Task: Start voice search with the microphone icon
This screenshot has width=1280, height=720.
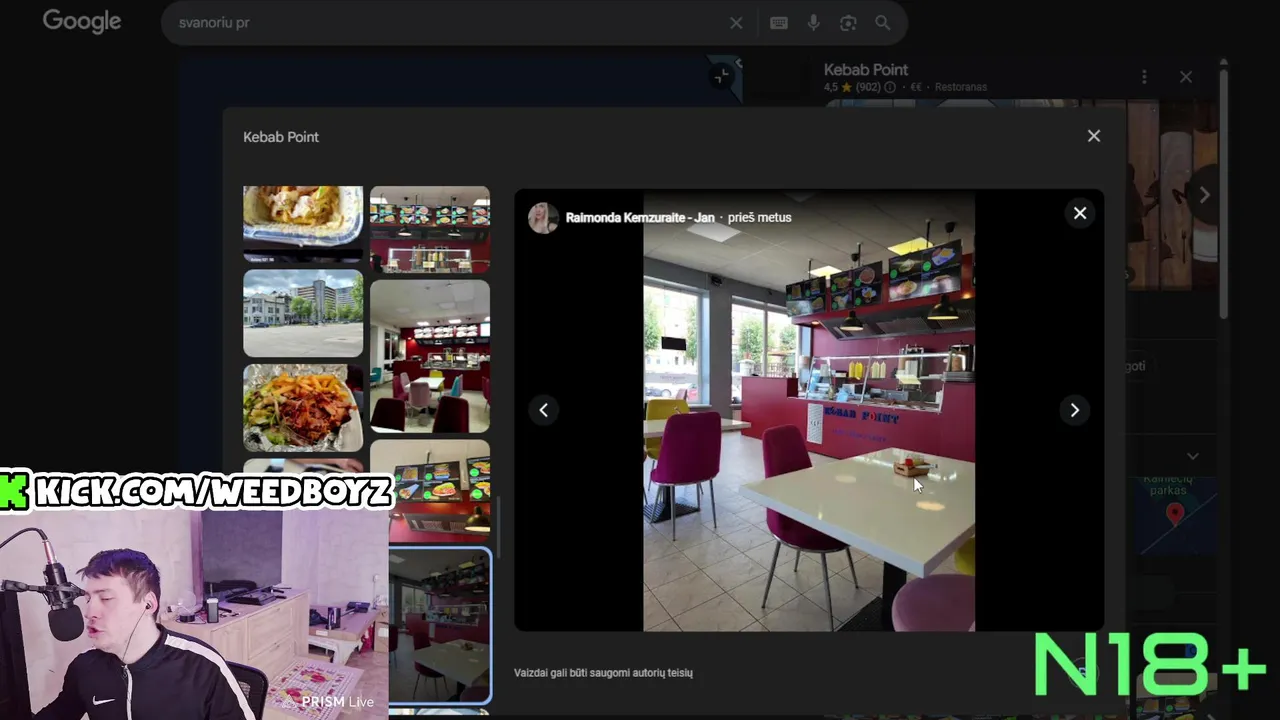Action: 814,23
